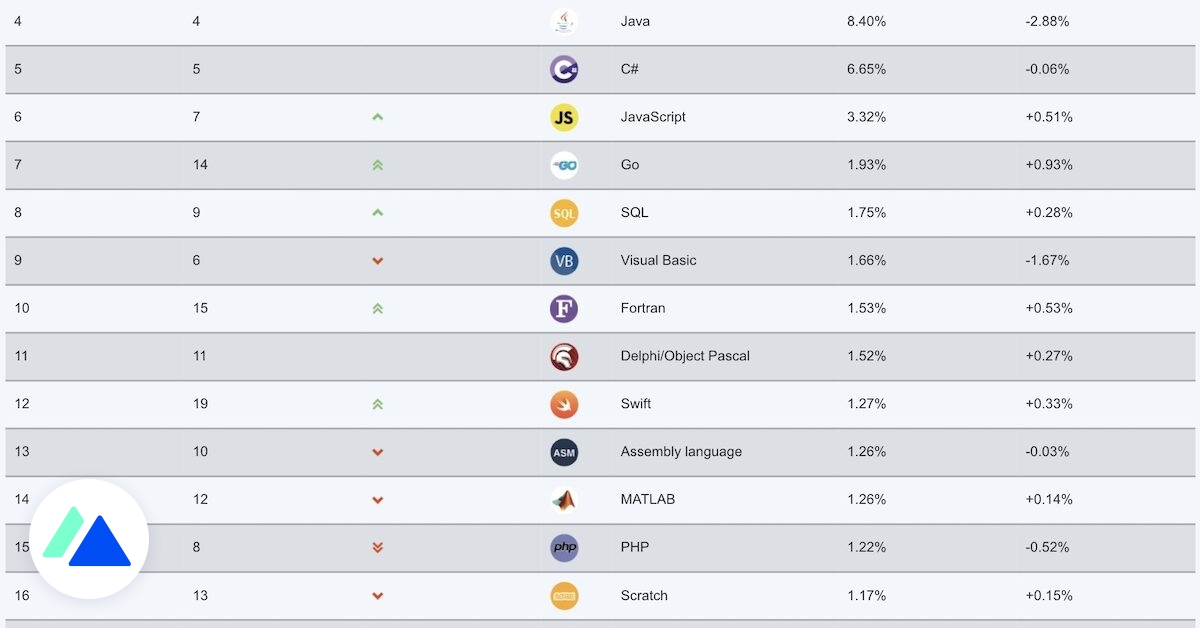Click the blue-green triangle logo badge
This screenshot has height=628, width=1200.
click(x=89, y=540)
